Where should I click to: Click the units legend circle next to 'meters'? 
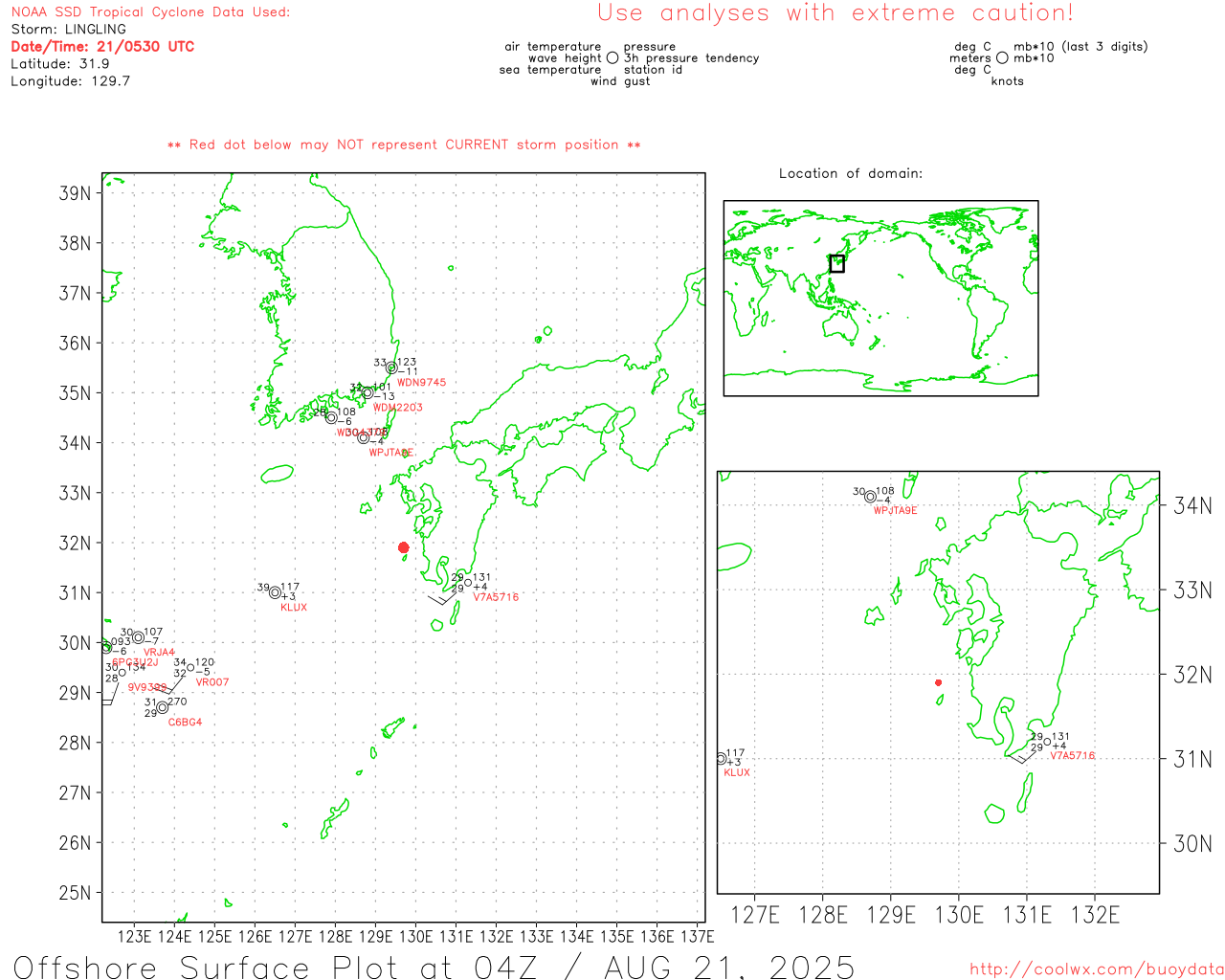point(1002,57)
